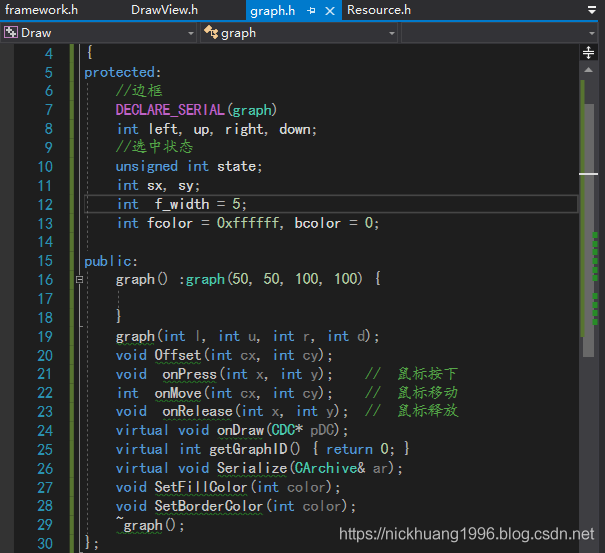Screen dimensions: 605x553
Task: Switch to the DrawView.h tab
Action: [164, 10]
